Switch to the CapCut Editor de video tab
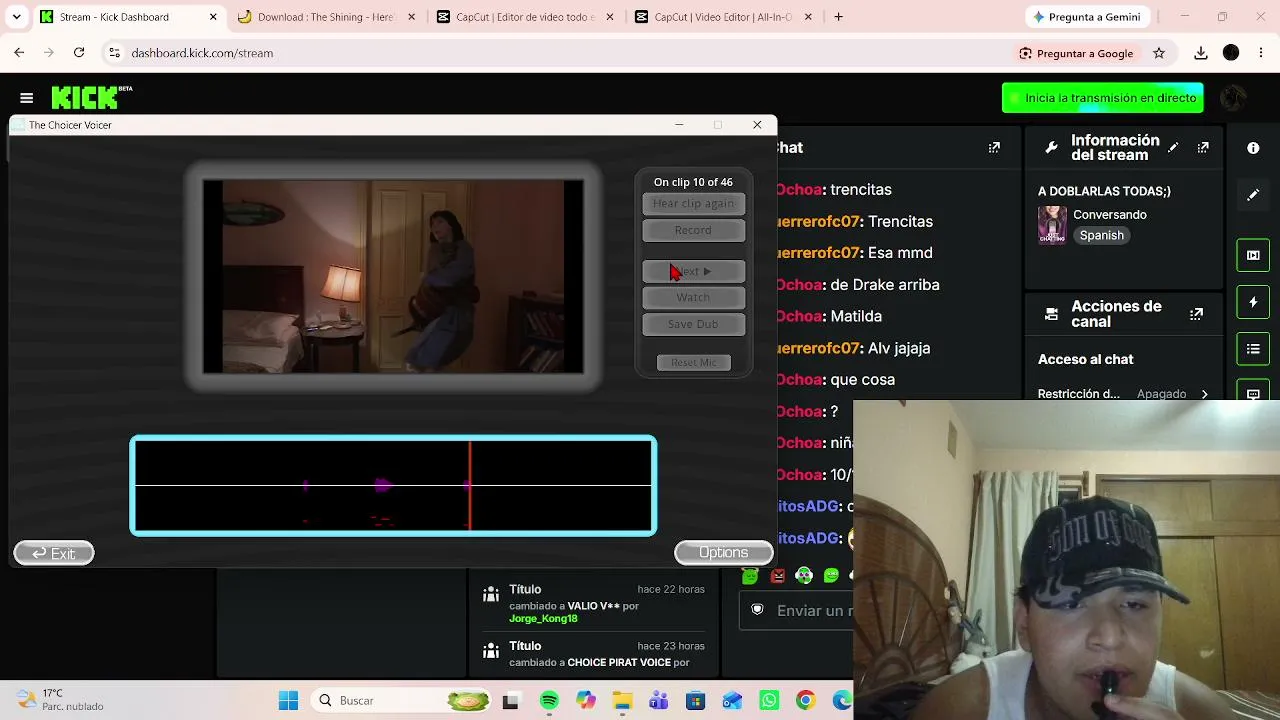The width and height of the screenshot is (1280, 720). tap(525, 17)
